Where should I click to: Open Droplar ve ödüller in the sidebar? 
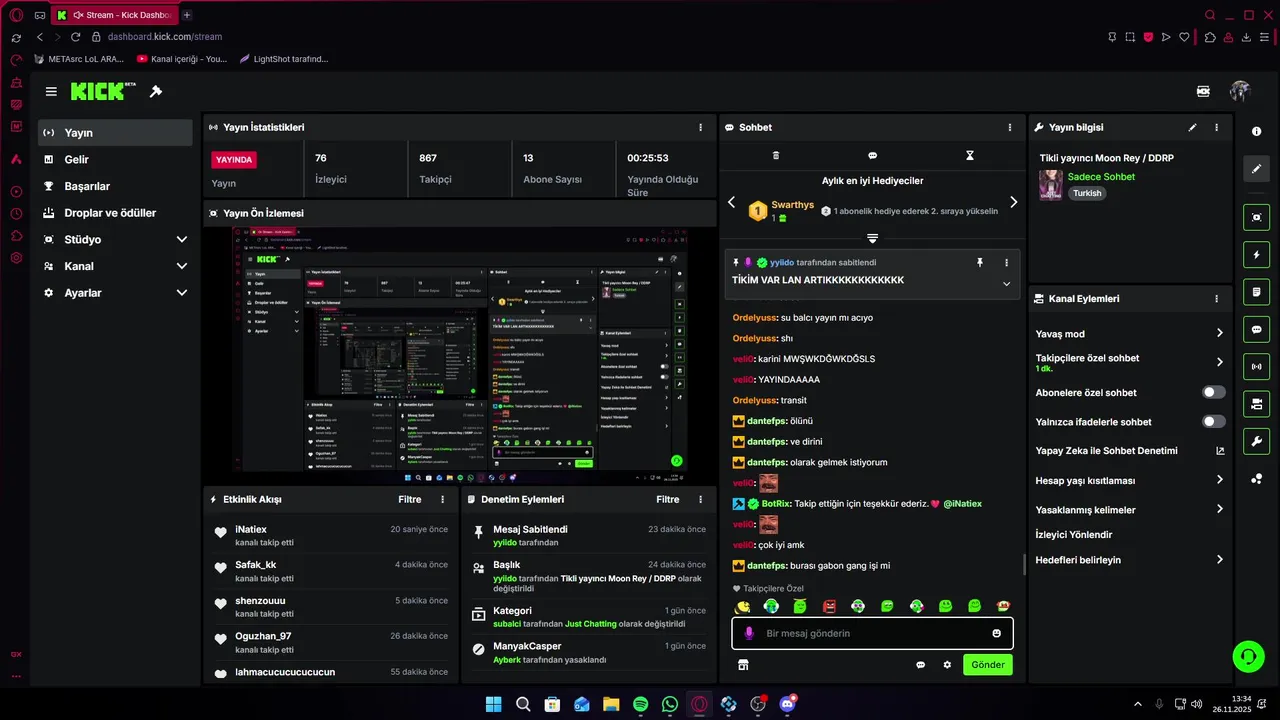(115, 213)
